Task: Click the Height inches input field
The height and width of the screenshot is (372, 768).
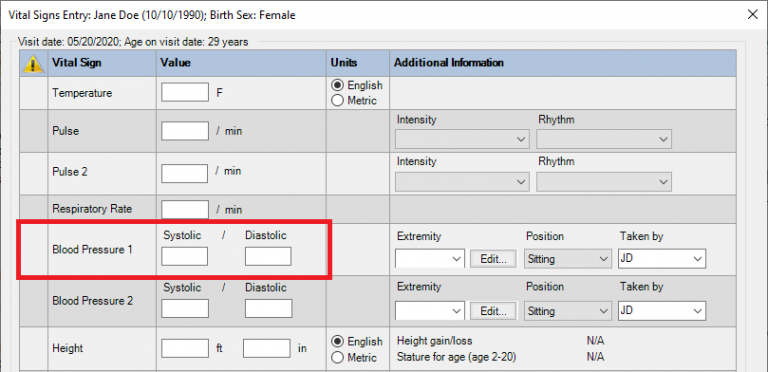Action: 267,349
